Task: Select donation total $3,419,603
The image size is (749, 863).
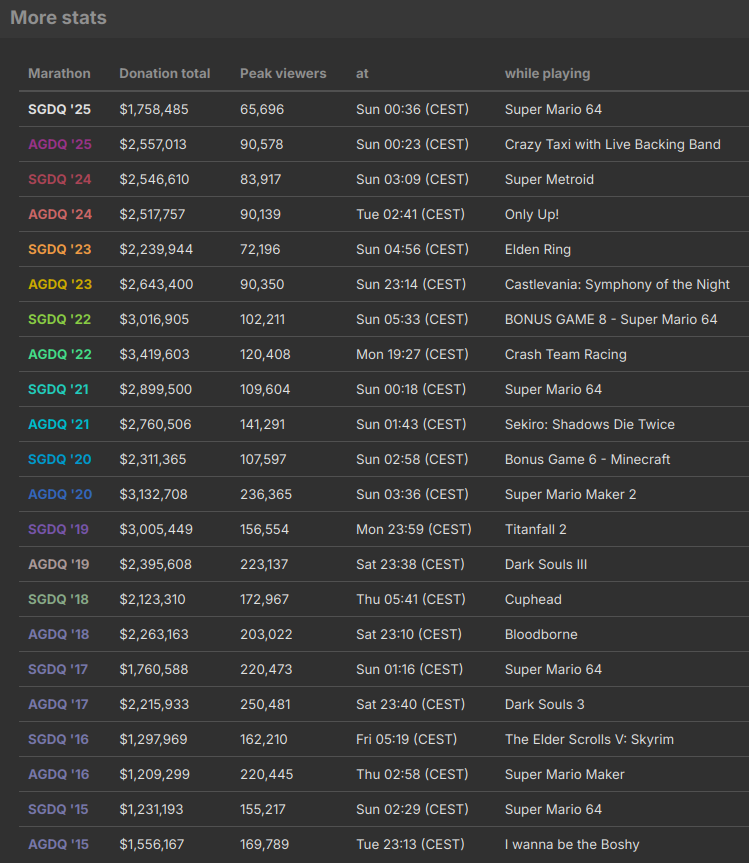Action: point(155,354)
